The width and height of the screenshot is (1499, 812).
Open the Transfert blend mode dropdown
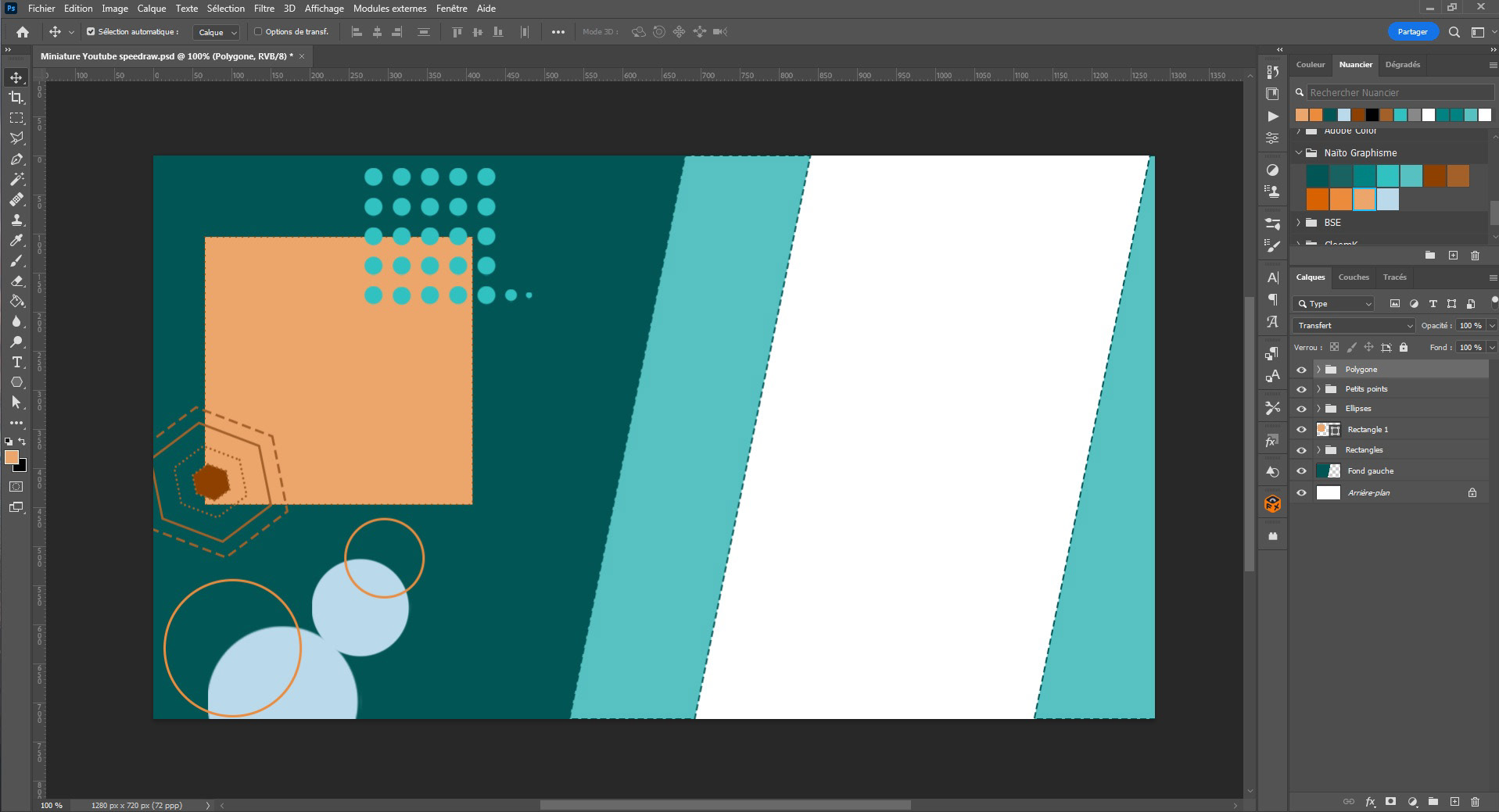[1354, 326]
